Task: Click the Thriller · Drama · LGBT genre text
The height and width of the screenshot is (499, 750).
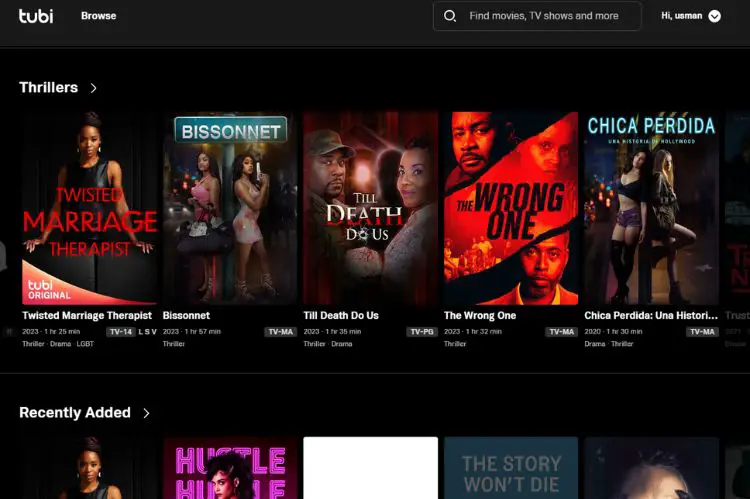Action: [58, 344]
